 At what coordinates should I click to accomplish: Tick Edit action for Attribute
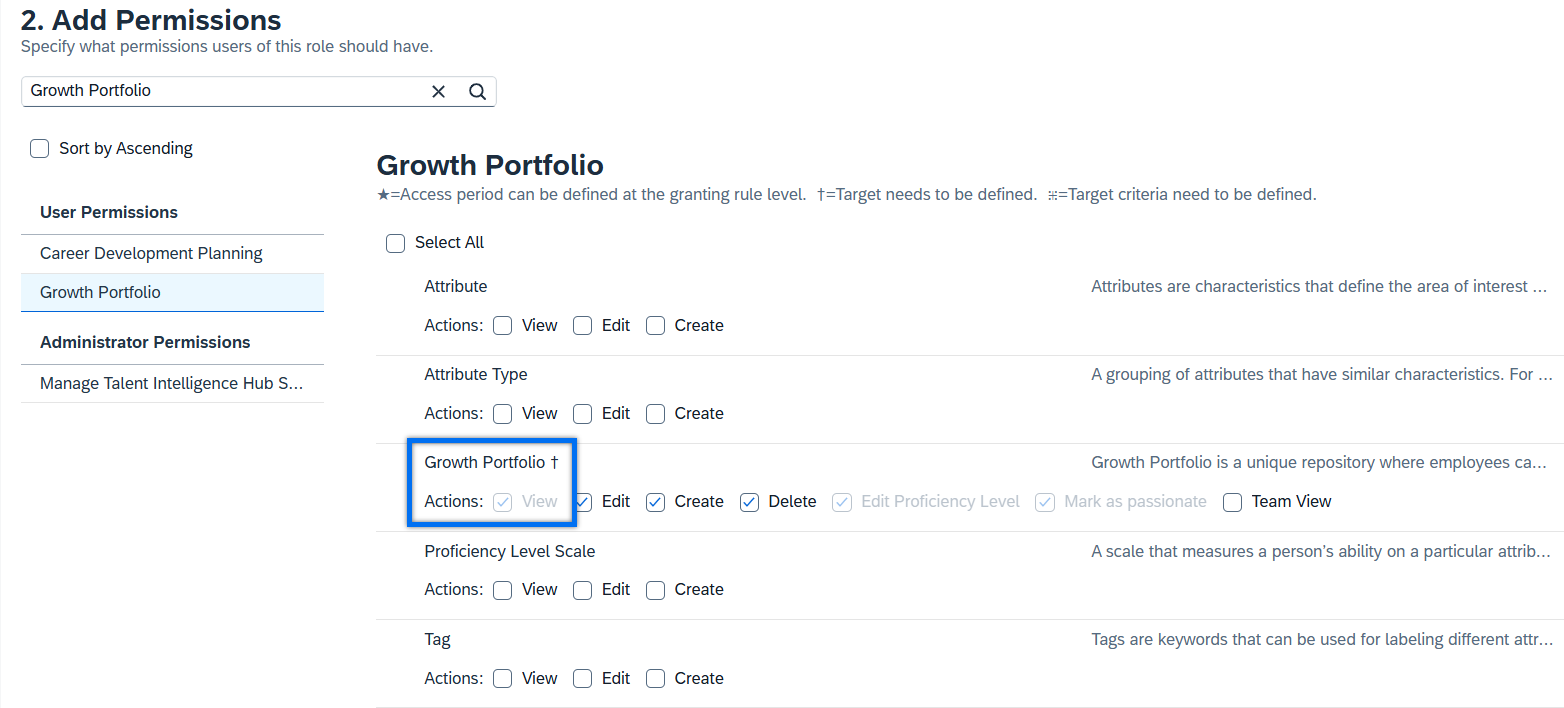[x=583, y=326]
